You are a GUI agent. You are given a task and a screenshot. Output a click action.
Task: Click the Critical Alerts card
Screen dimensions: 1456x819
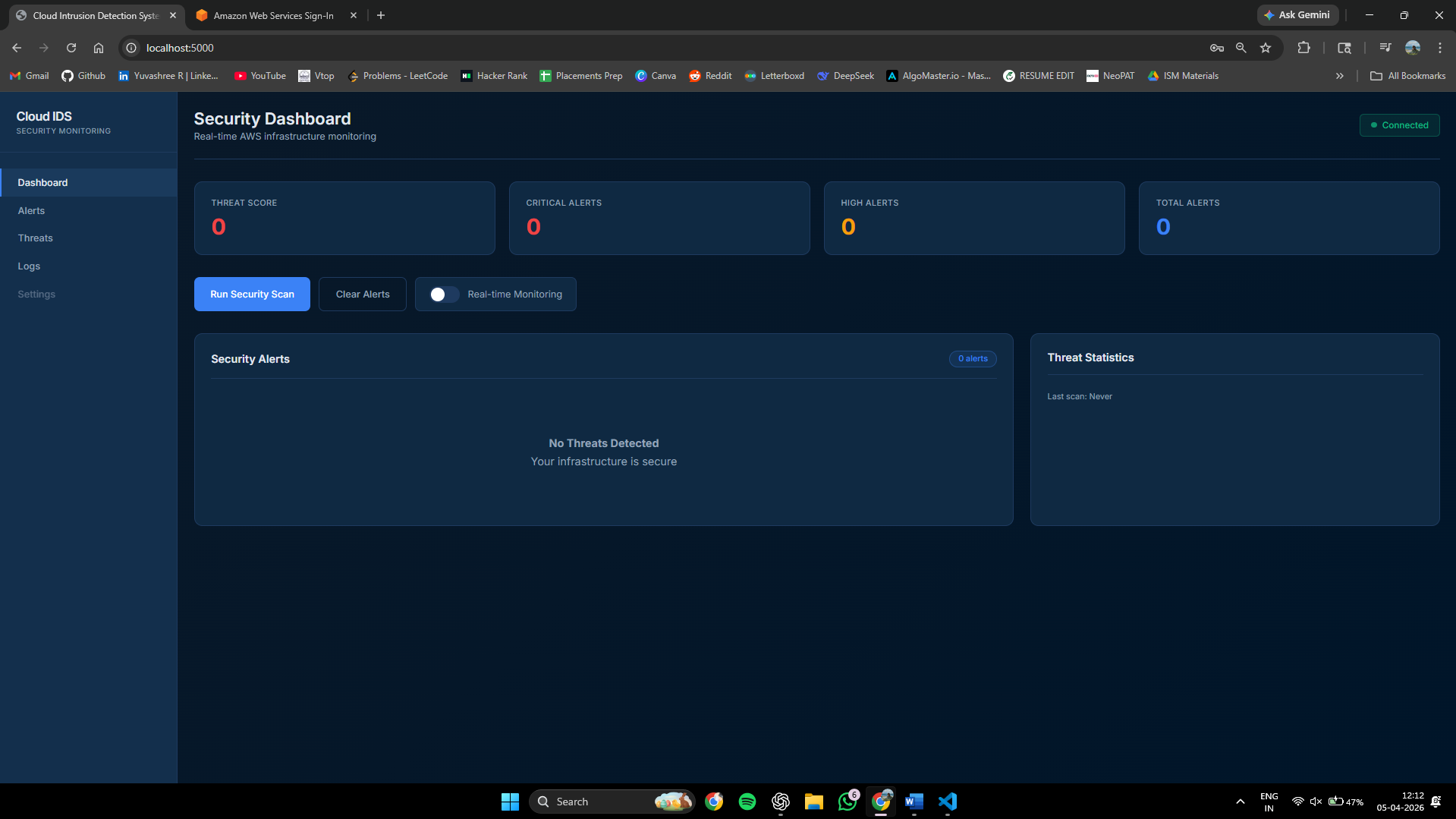click(659, 219)
